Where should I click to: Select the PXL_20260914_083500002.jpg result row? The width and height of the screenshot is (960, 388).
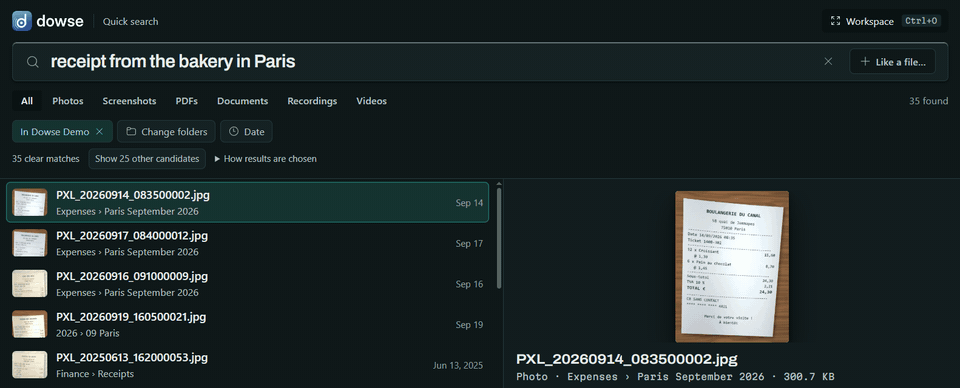tap(247, 203)
